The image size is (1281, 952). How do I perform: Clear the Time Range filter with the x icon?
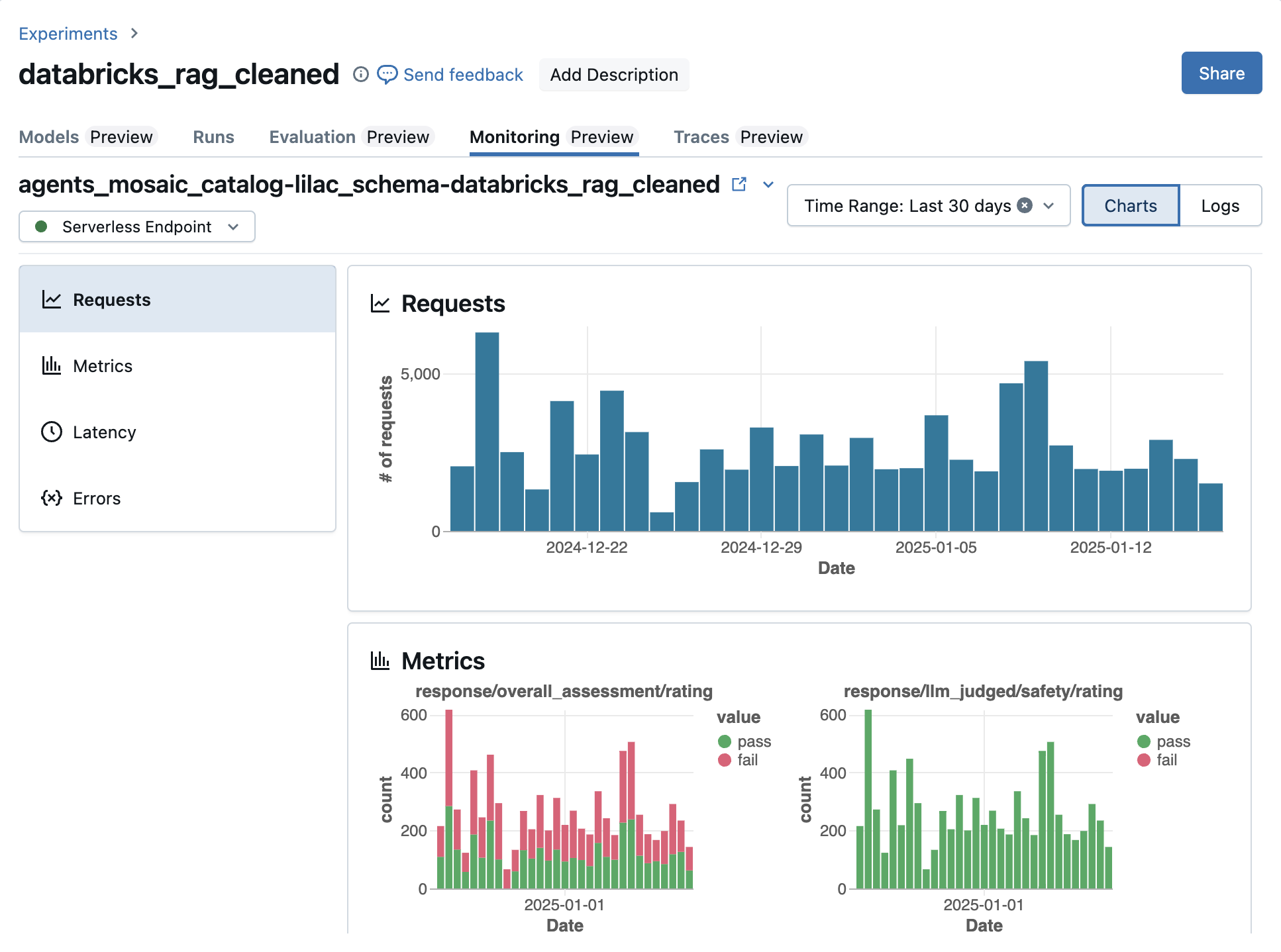pos(1025,205)
